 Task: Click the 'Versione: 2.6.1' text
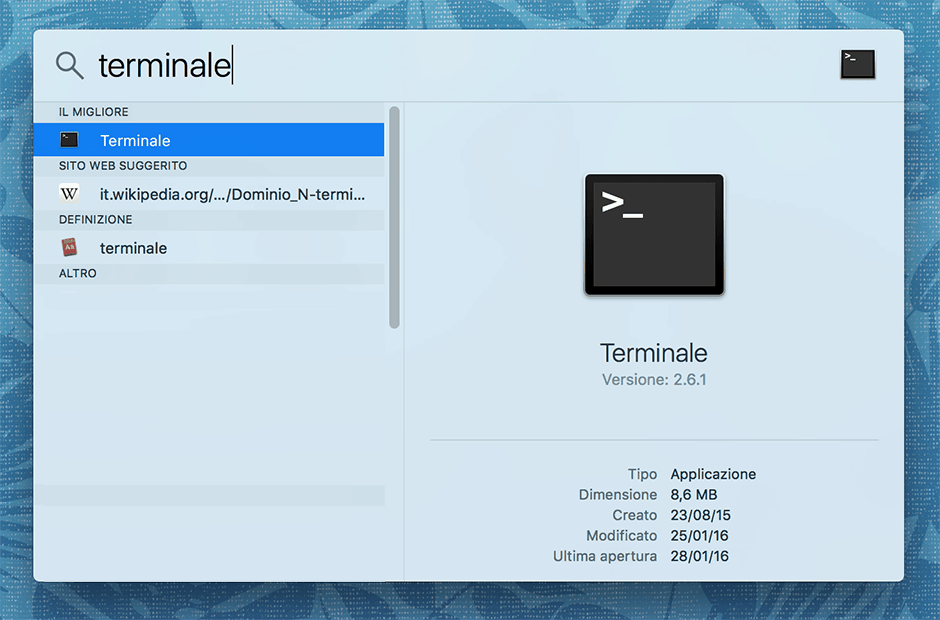point(654,380)
